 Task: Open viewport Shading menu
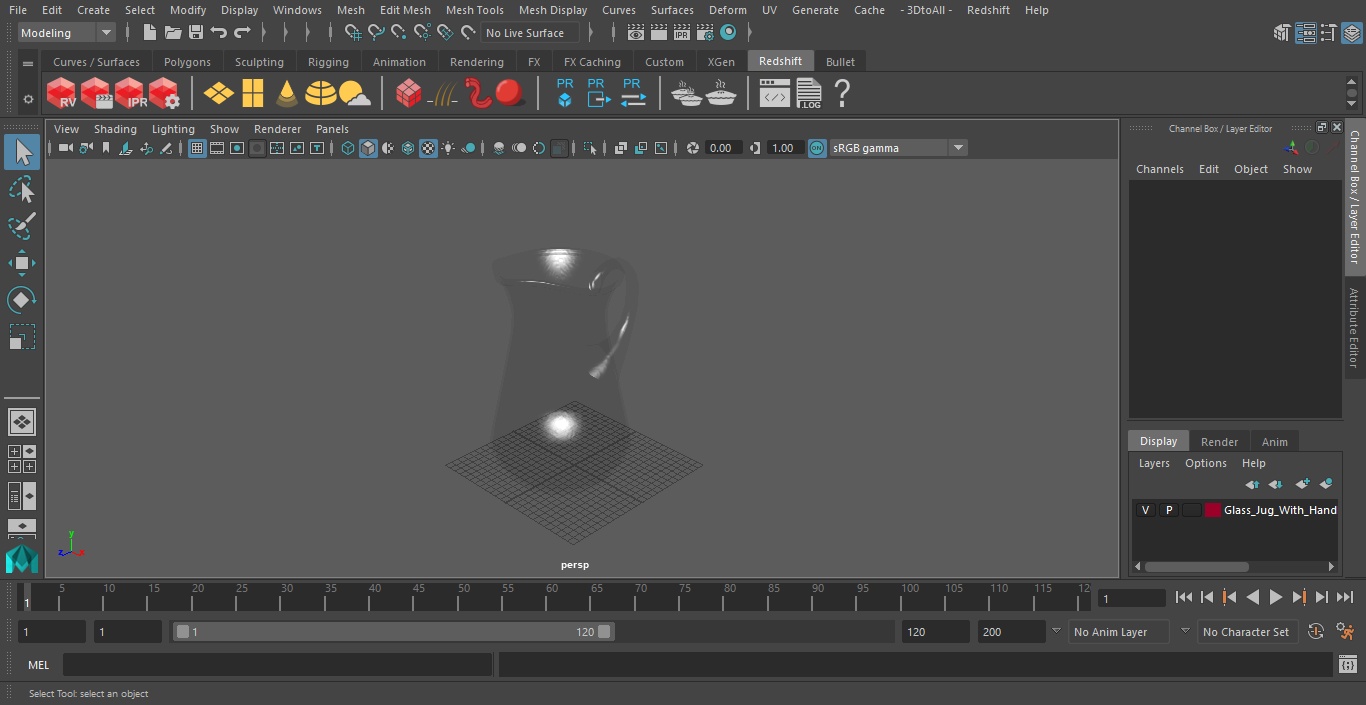click(115, 129)
